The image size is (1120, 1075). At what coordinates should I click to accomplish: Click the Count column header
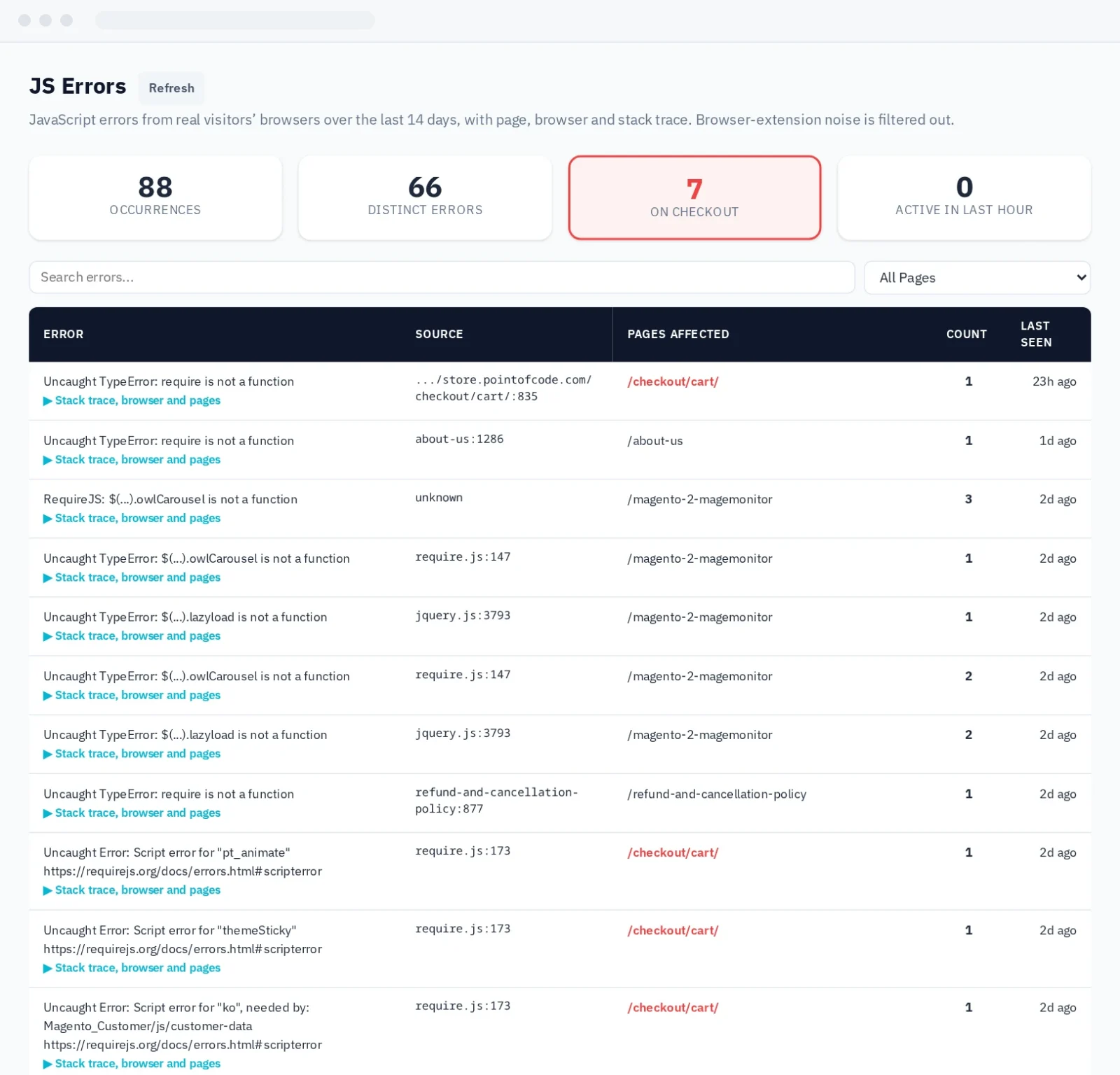coord(967,334)
